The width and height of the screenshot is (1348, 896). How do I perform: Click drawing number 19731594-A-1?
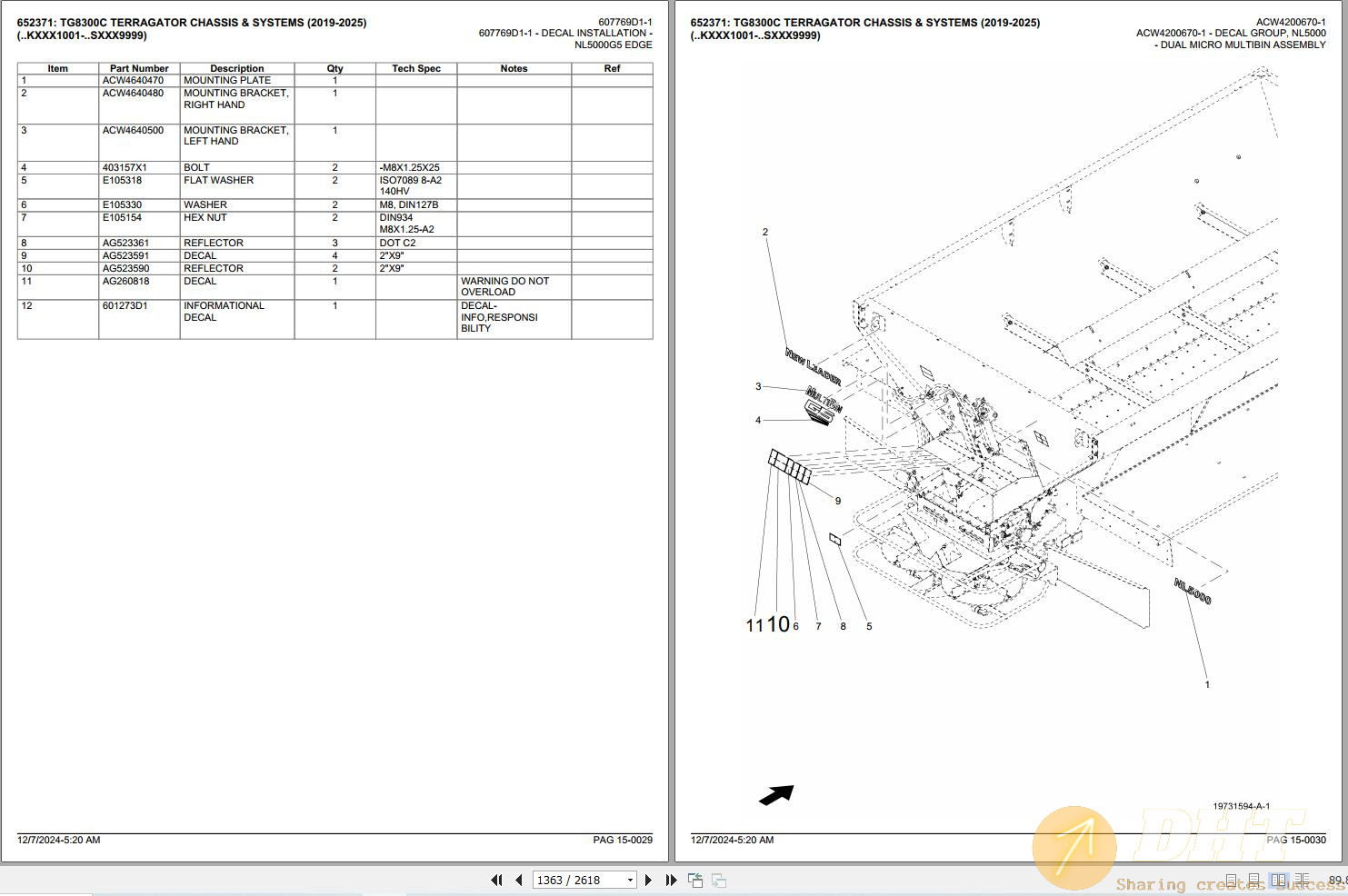pos(1241,806)
